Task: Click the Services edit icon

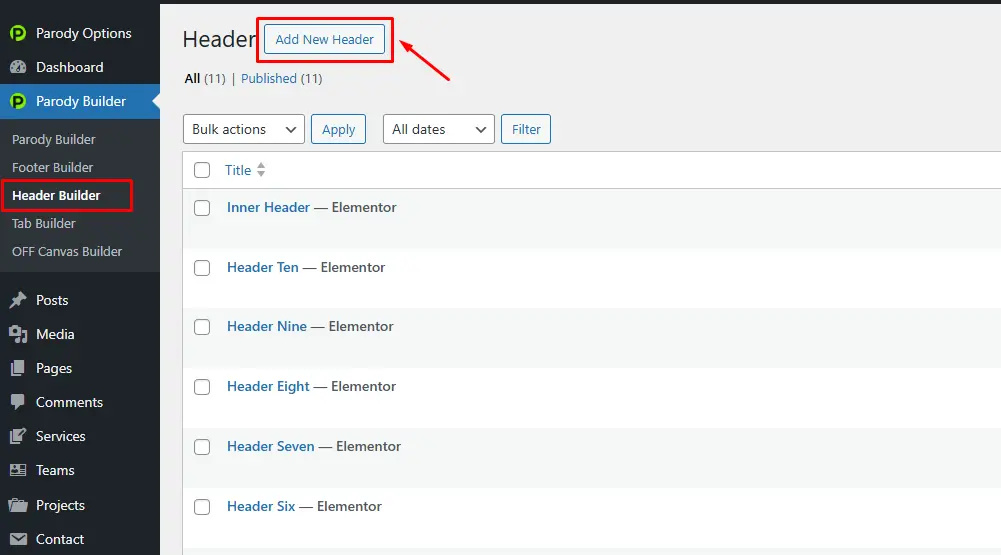Action: [x=18, y=436]
